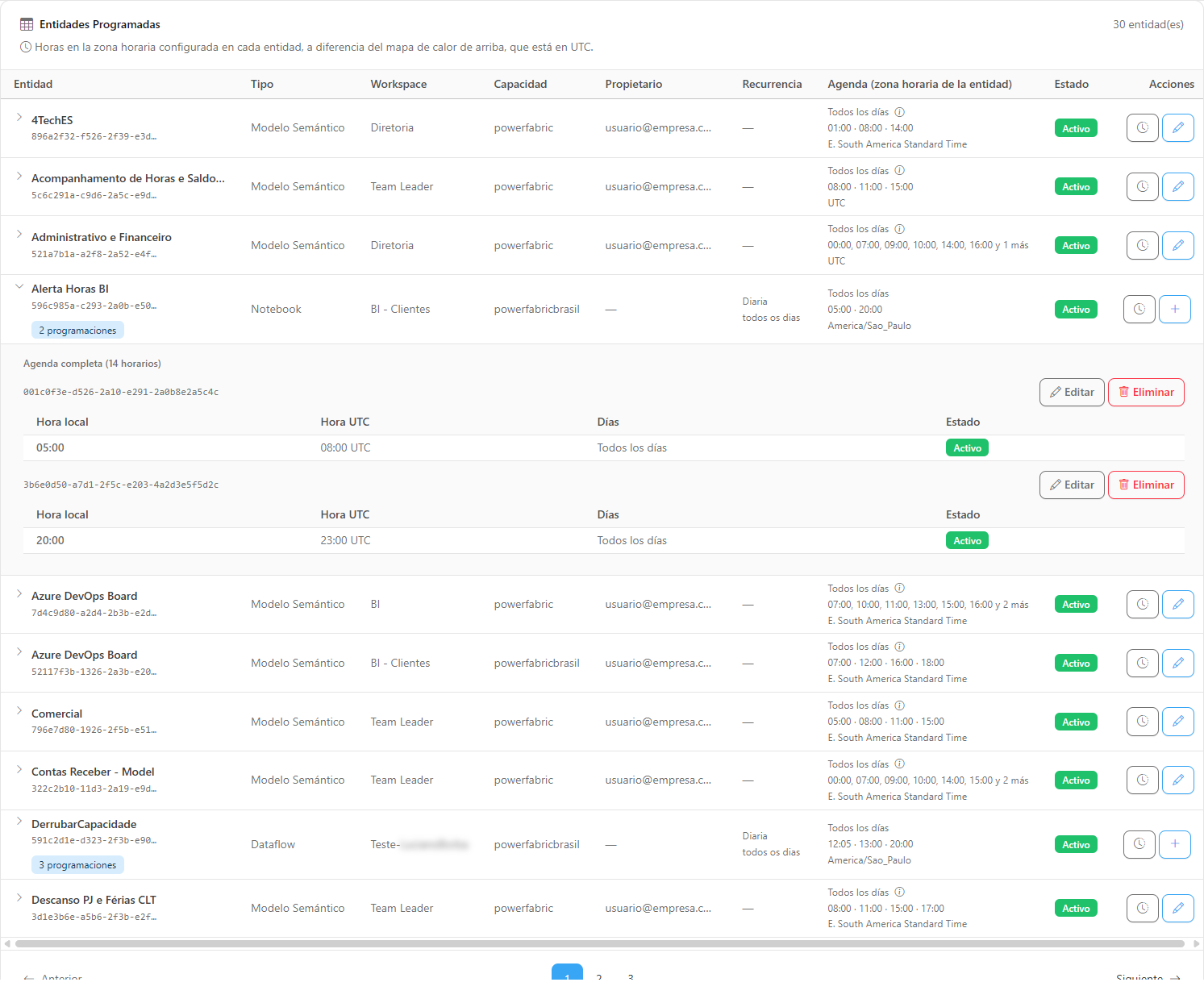
Task: Click clock icon for Administrativo e Financeiro
Action: click(x=1142, y=245)
